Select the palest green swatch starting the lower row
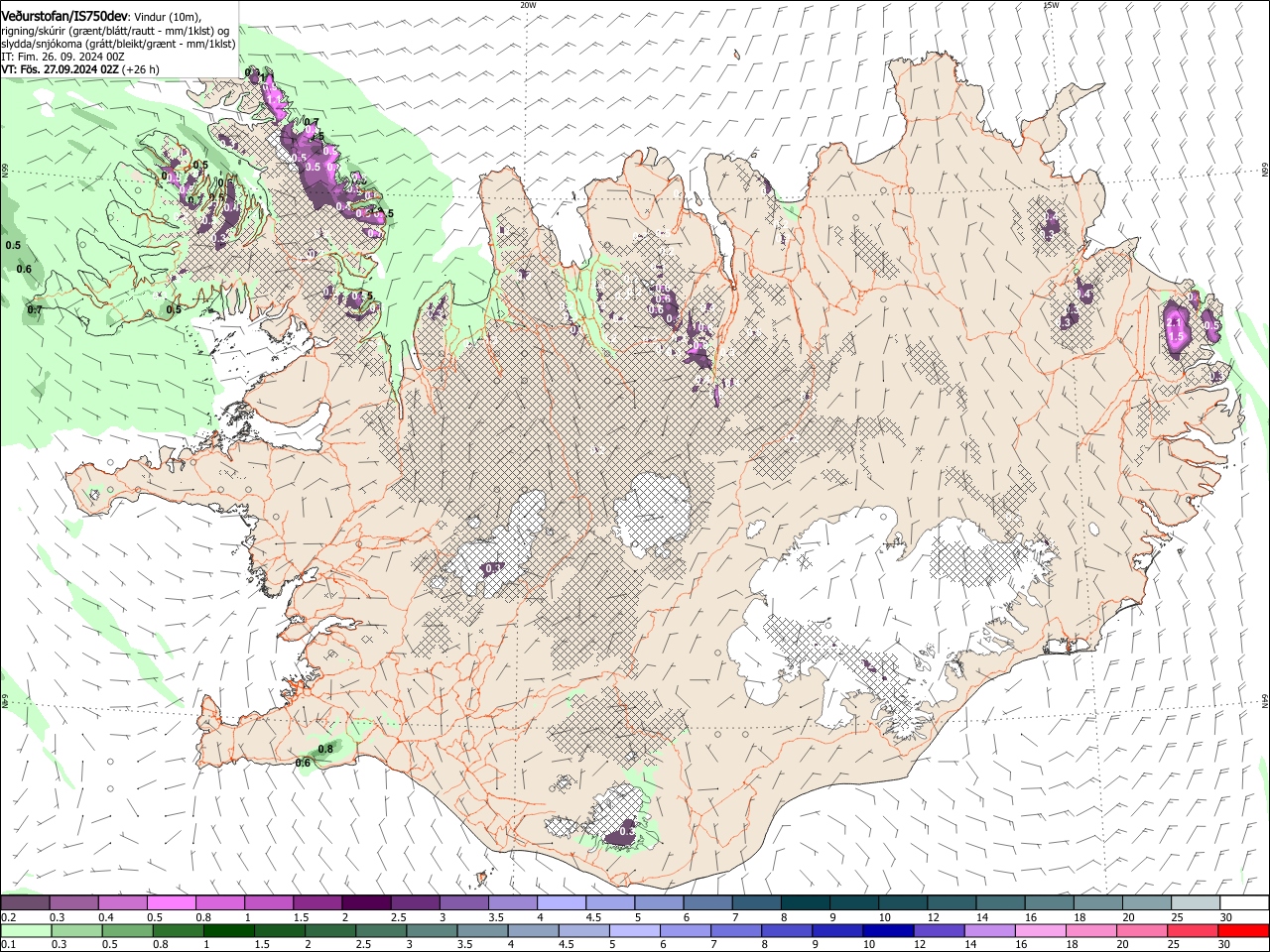Viewport: 1270px width, 952px height. click(x=25, y=930)
